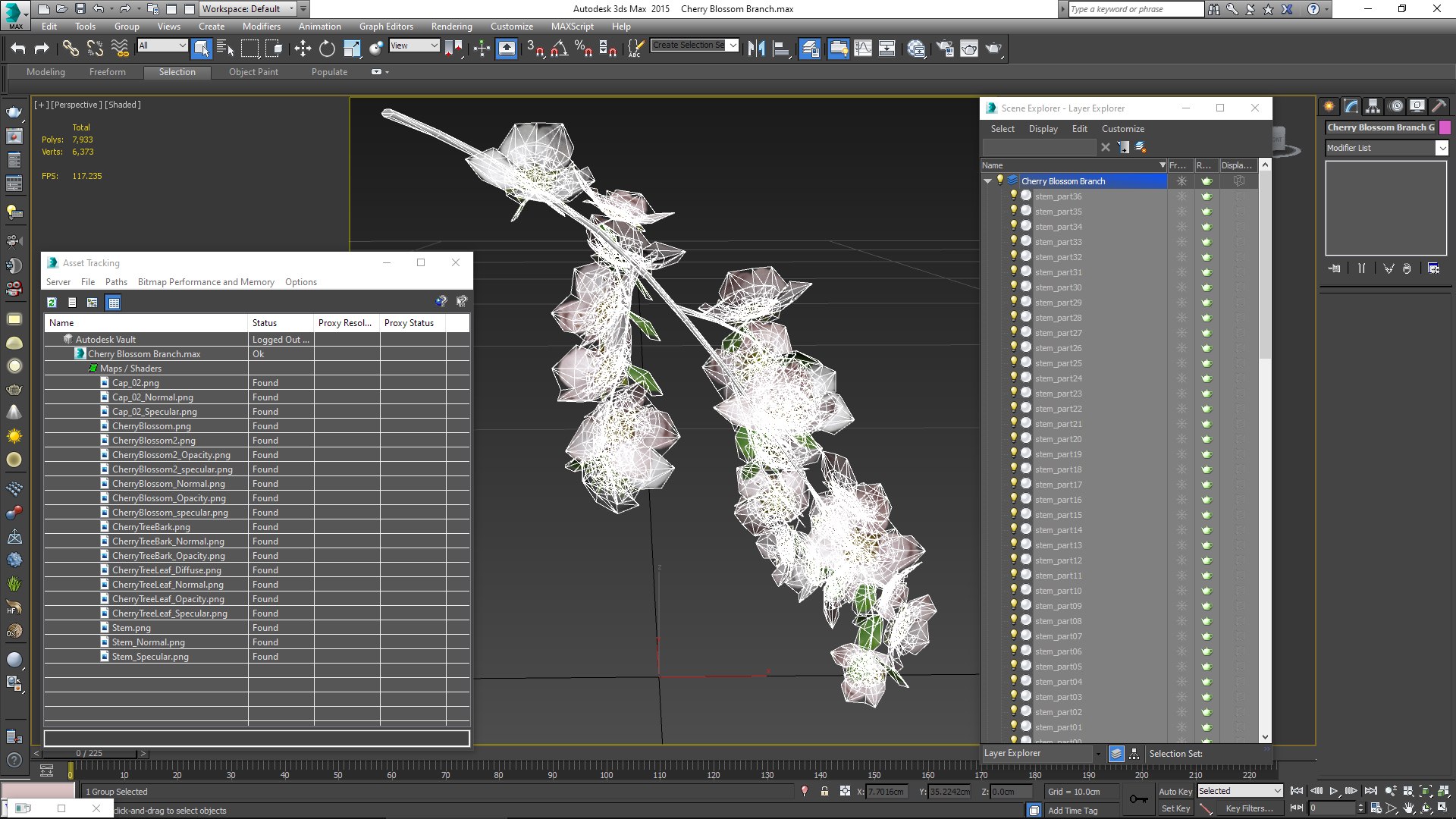This screenshot has height=819, width=1456.
Task: Open Scene Explorer name column filter arrow
Action: (x=1162, y=165)
